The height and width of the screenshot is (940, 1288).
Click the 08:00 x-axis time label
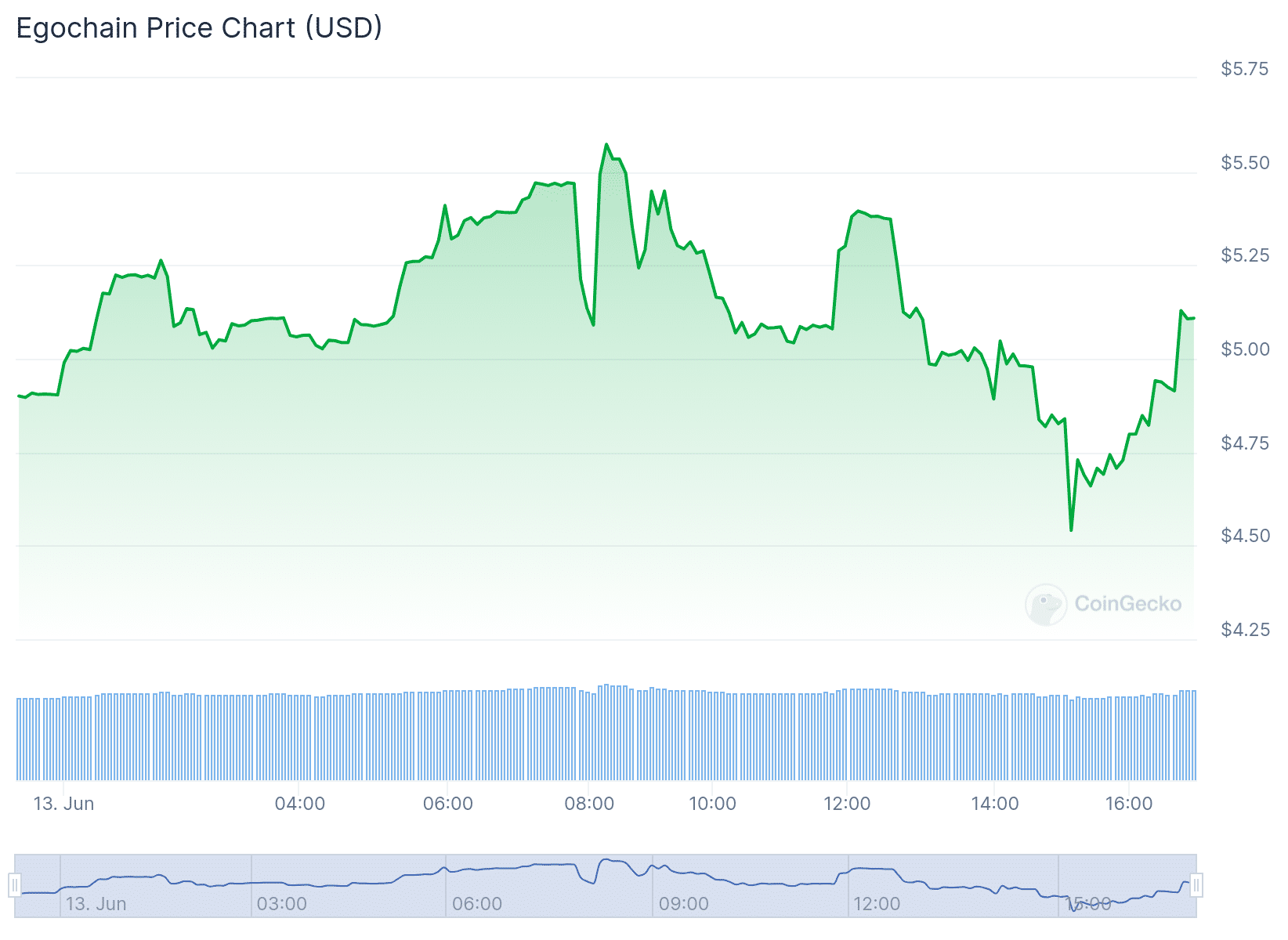pos(589,804)
